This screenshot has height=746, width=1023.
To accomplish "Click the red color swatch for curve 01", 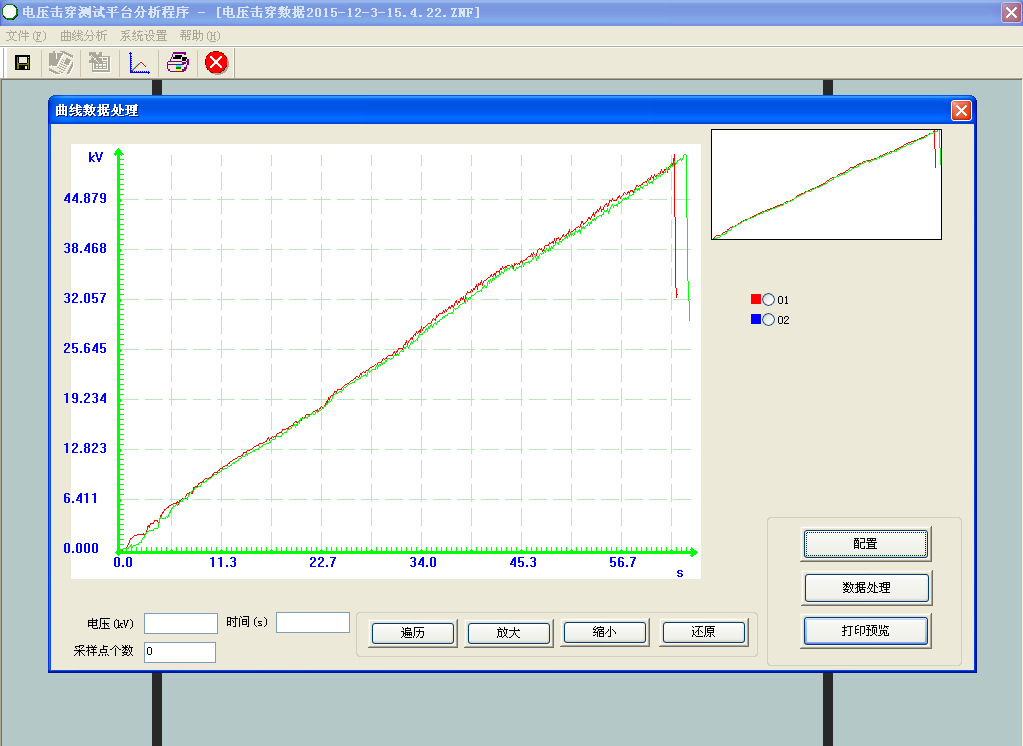I will click(x=756, y=299).
